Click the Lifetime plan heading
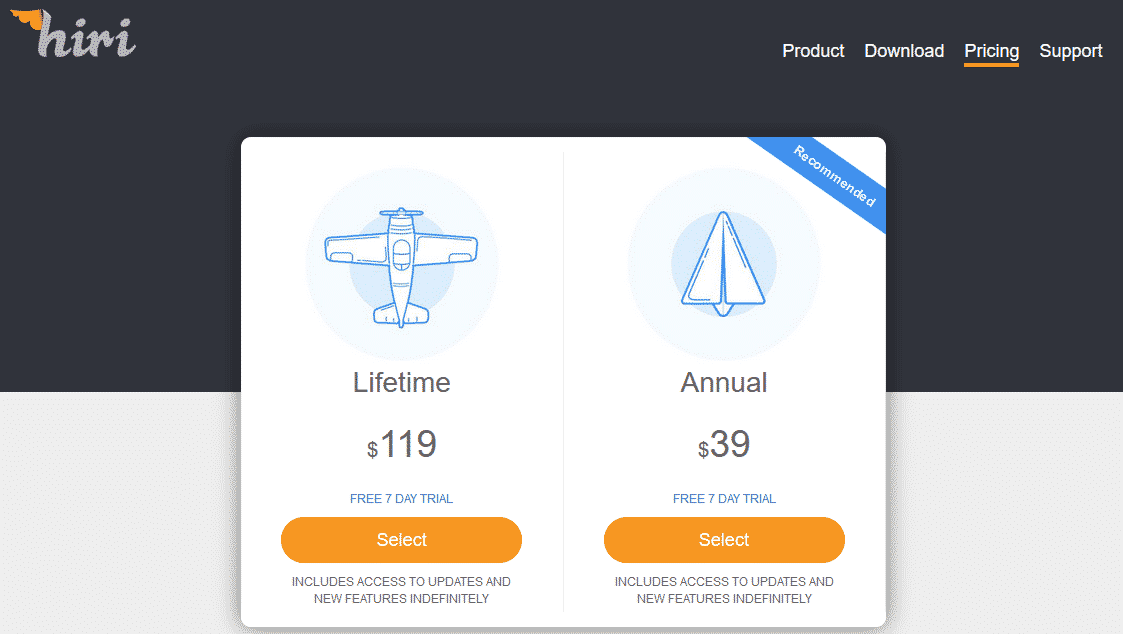The width and height of the screenshot is (1123, 634). pos(401,382)
